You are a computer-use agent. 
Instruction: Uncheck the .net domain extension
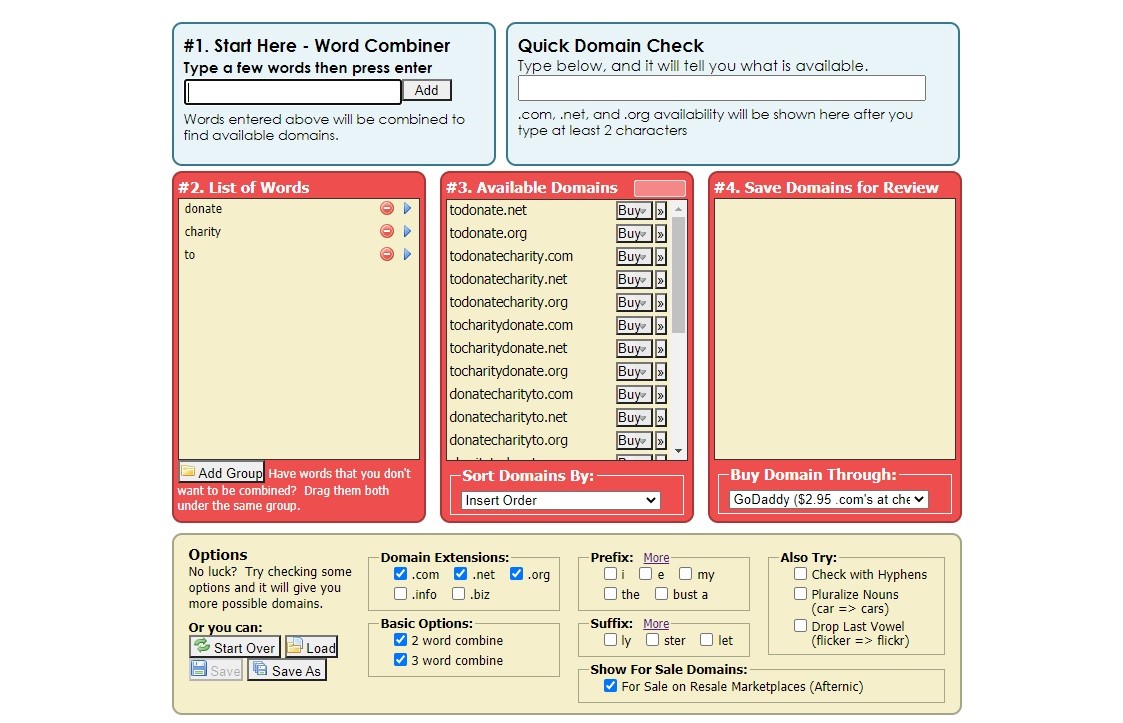tap(460, 574)
